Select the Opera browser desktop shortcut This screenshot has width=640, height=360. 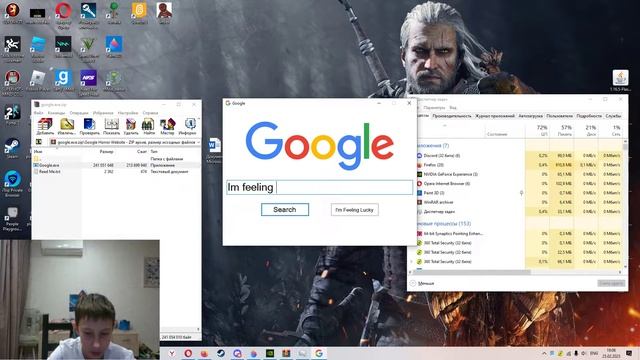(x=63, y=16)
